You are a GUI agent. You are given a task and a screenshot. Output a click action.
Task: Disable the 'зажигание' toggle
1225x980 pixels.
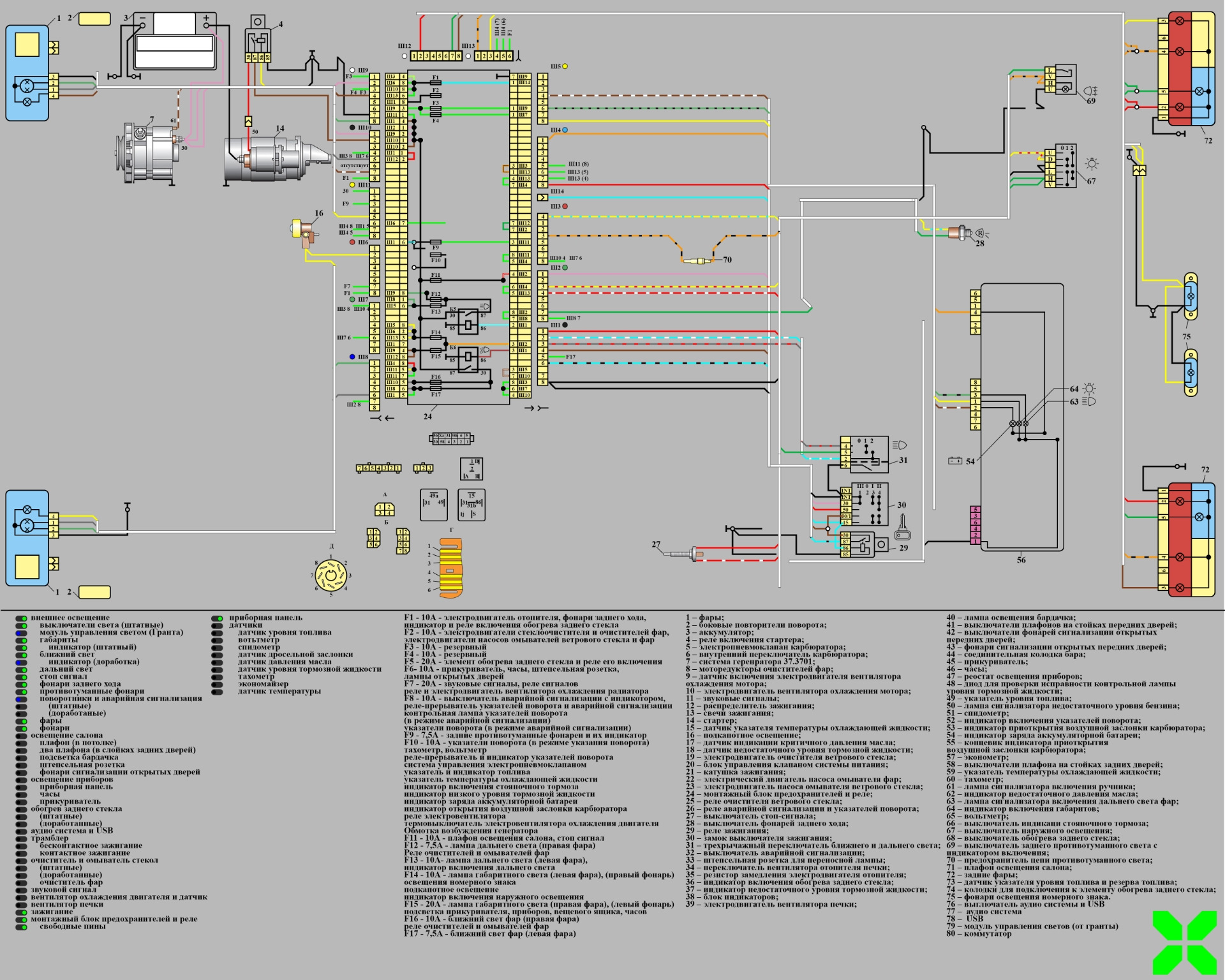22,912
